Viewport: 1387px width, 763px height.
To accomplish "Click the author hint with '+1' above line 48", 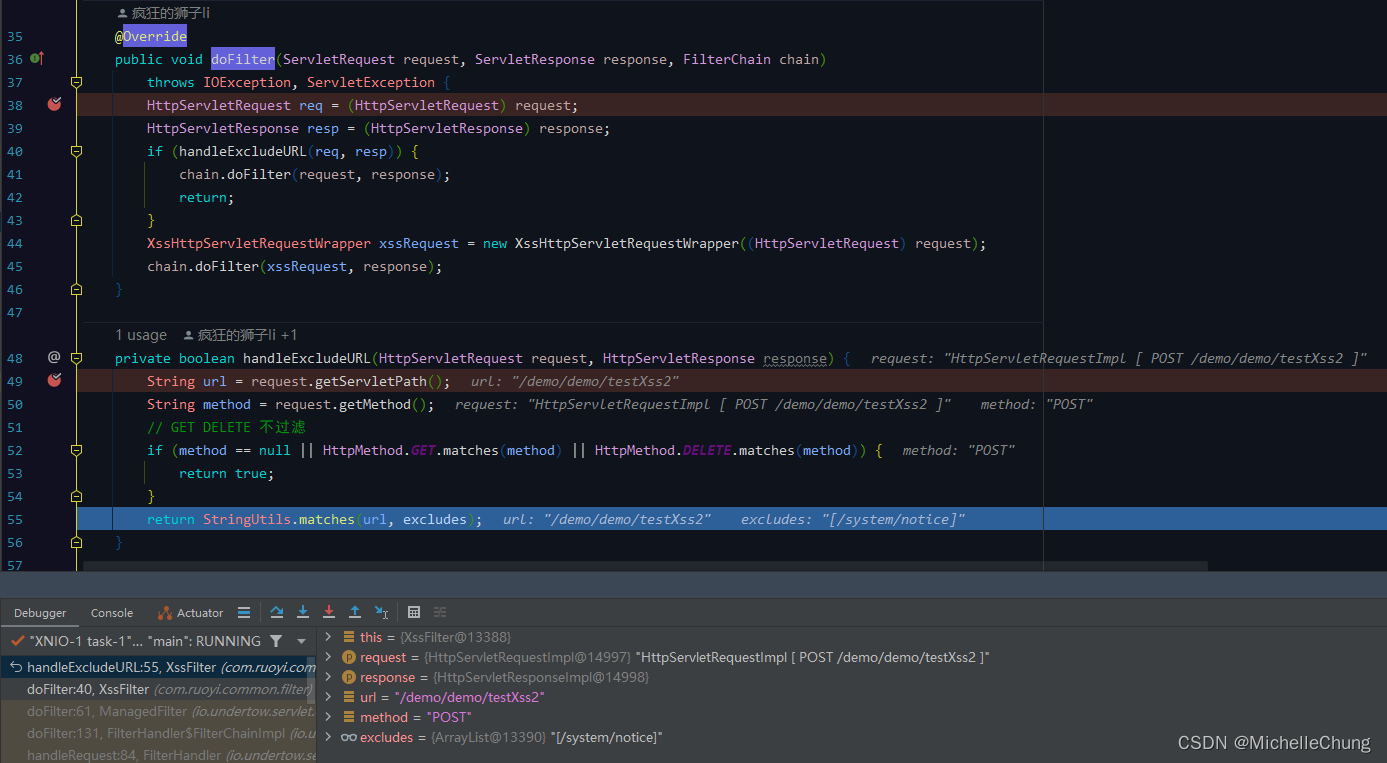I will coord(240,335).
